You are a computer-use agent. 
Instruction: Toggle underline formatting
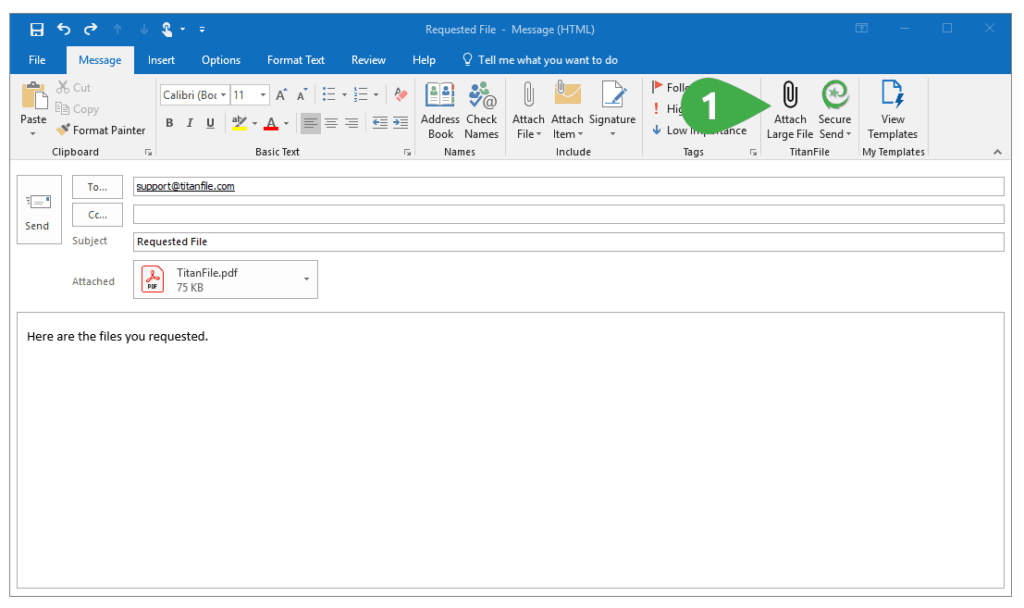[210, 123]
